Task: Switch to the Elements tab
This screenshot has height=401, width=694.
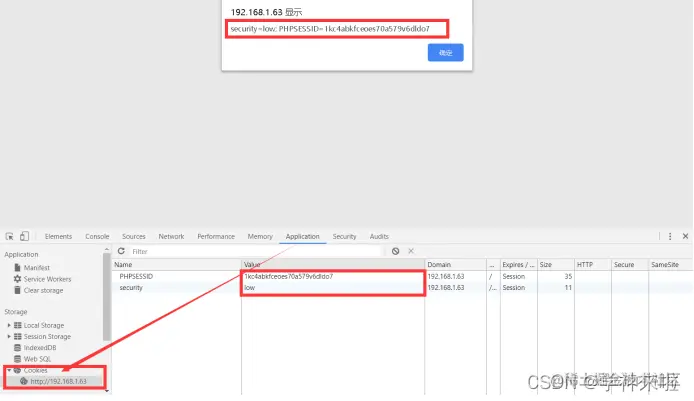Action: (x=58, y=236)
